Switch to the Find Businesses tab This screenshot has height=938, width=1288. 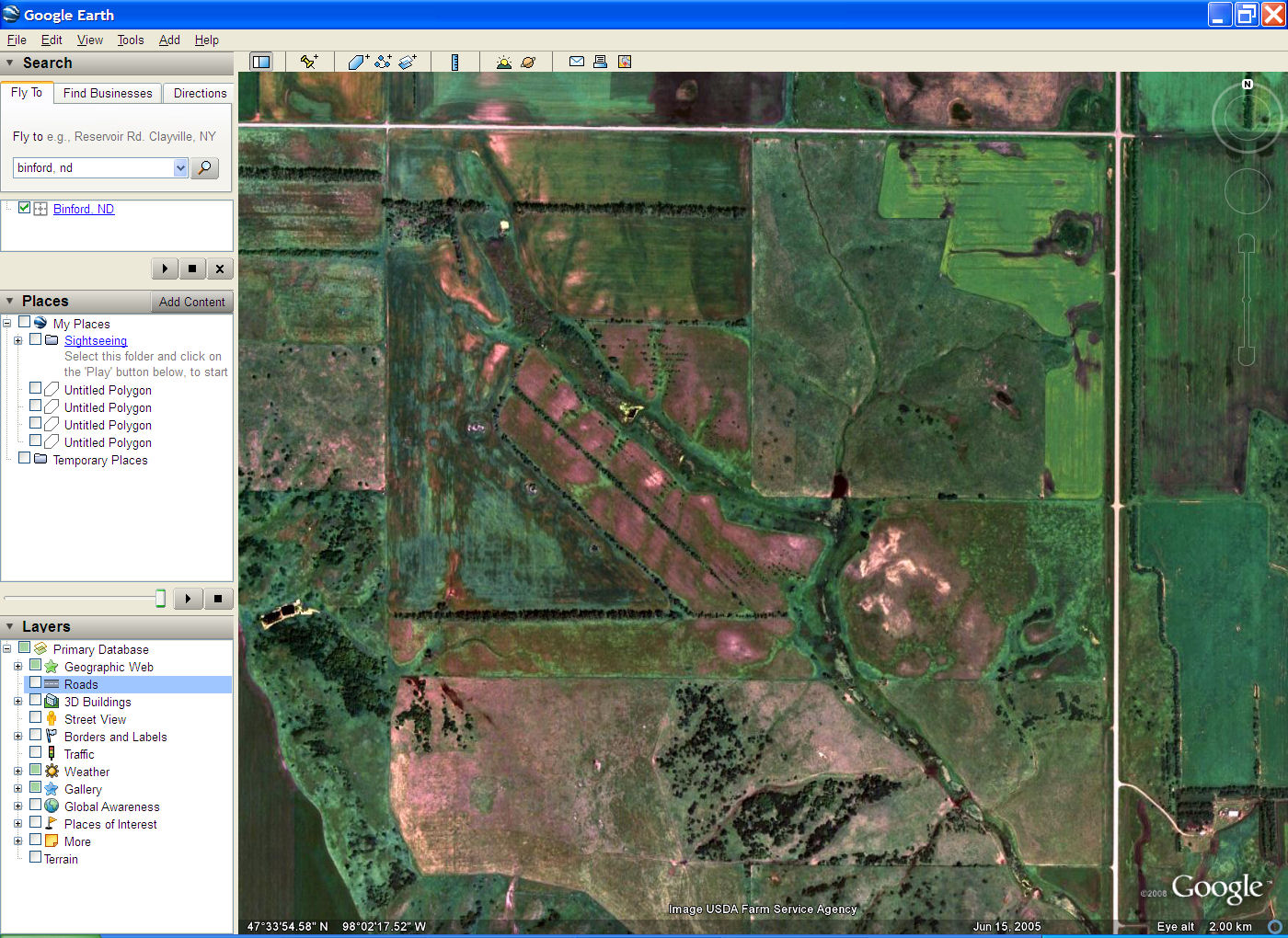[x=108, y=93]
